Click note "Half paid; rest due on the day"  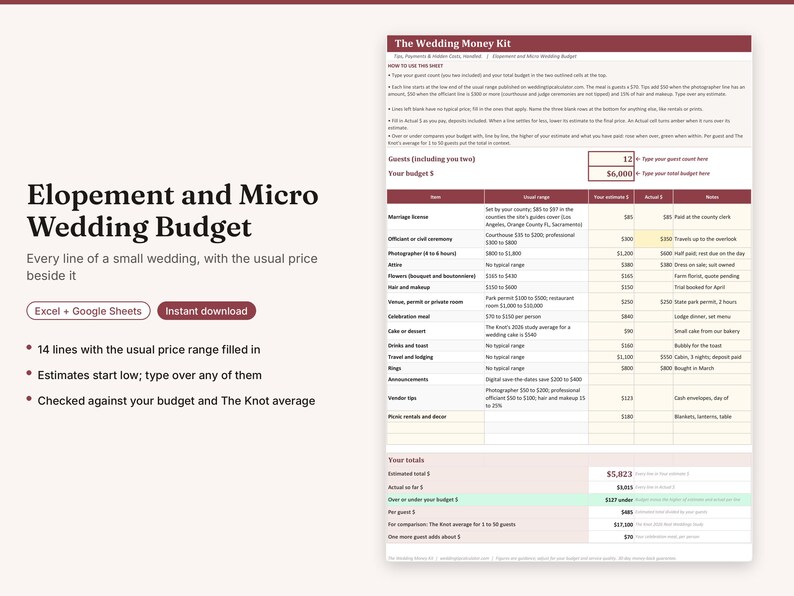coord(709,253)
